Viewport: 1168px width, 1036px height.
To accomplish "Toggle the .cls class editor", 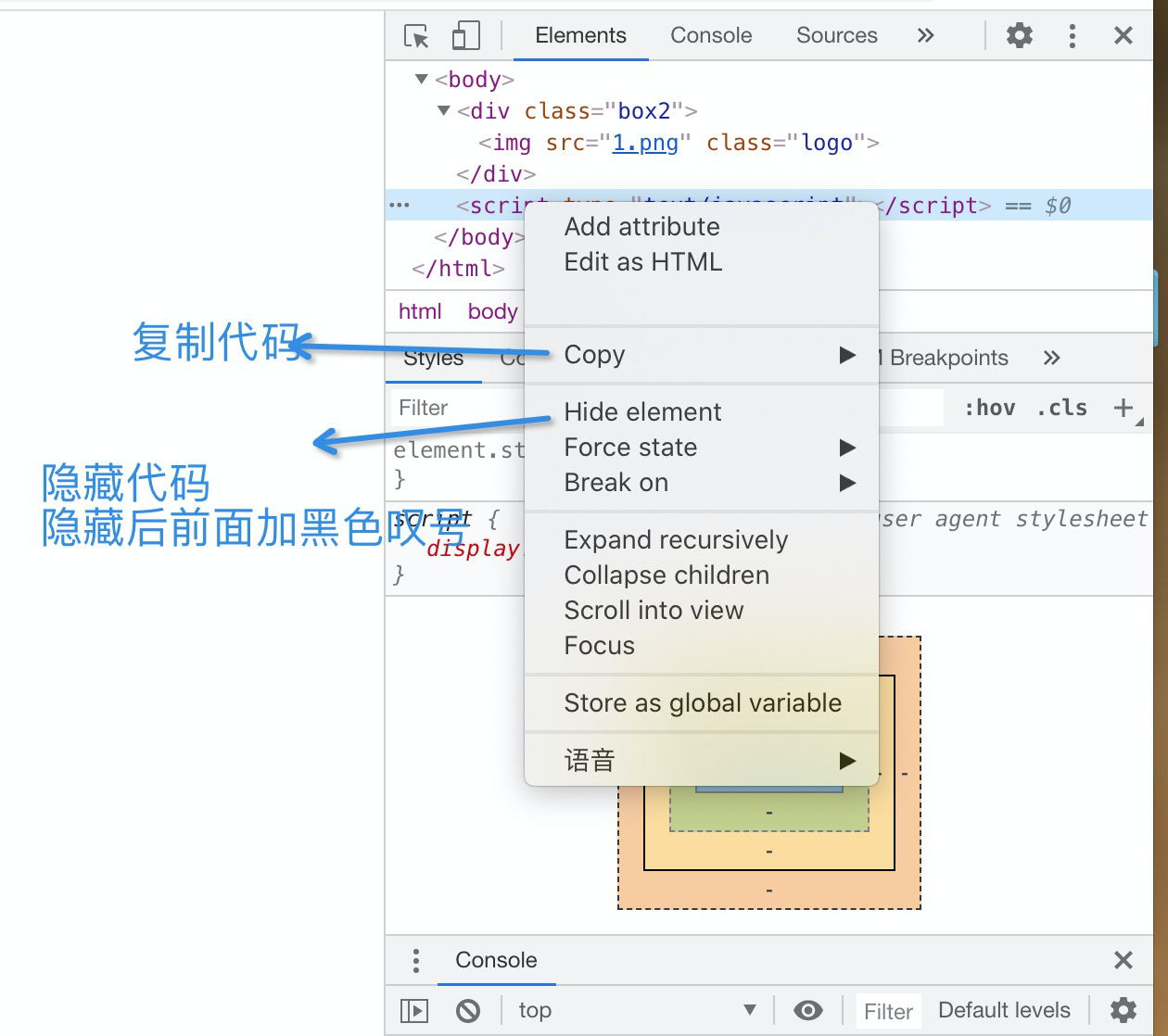I will click(x=1060, y=408).
